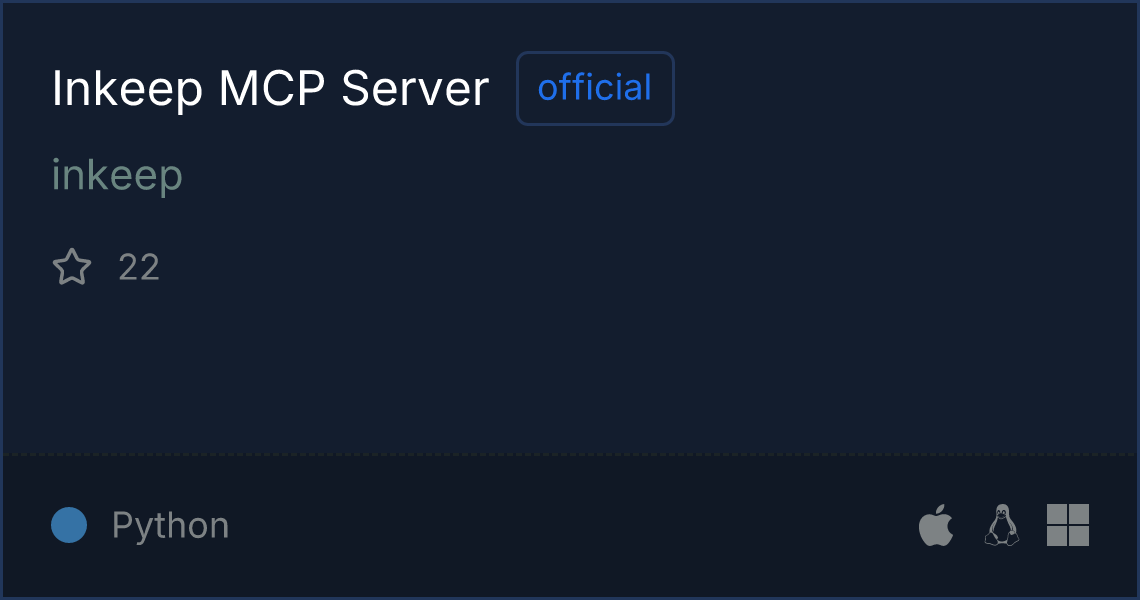Click the footer space between Python and Apple icon
The width and height of the screenshot is (1140, 600).
pyautogui.click(x=574, y=525)
